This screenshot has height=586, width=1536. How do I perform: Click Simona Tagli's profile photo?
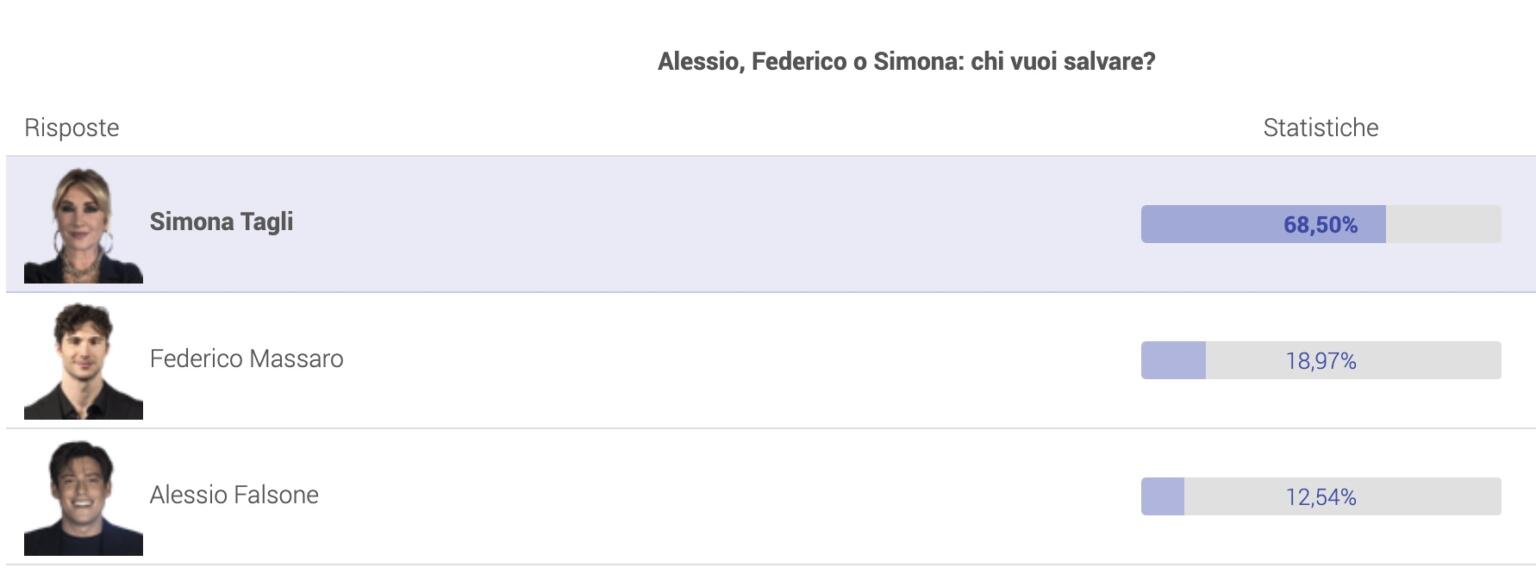pos(84,224)
